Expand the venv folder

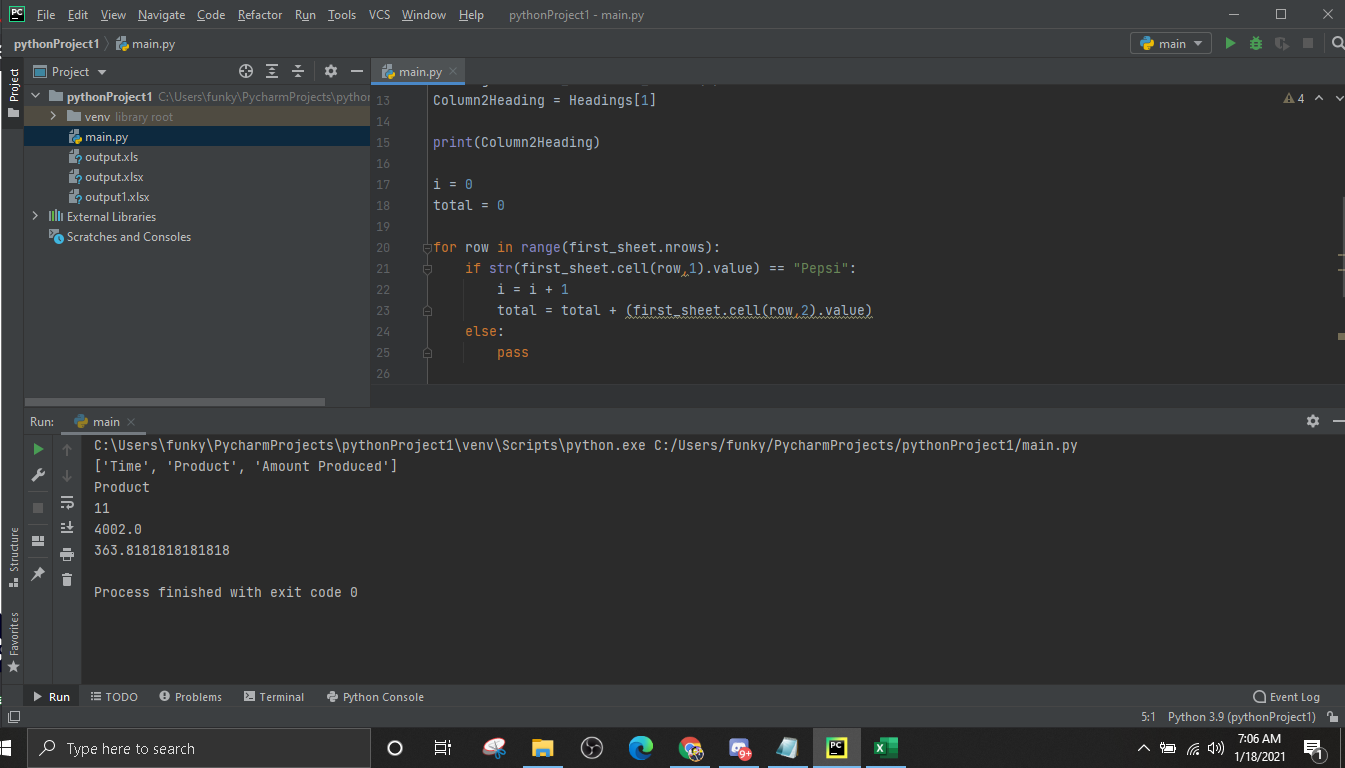tap(54, 116)
